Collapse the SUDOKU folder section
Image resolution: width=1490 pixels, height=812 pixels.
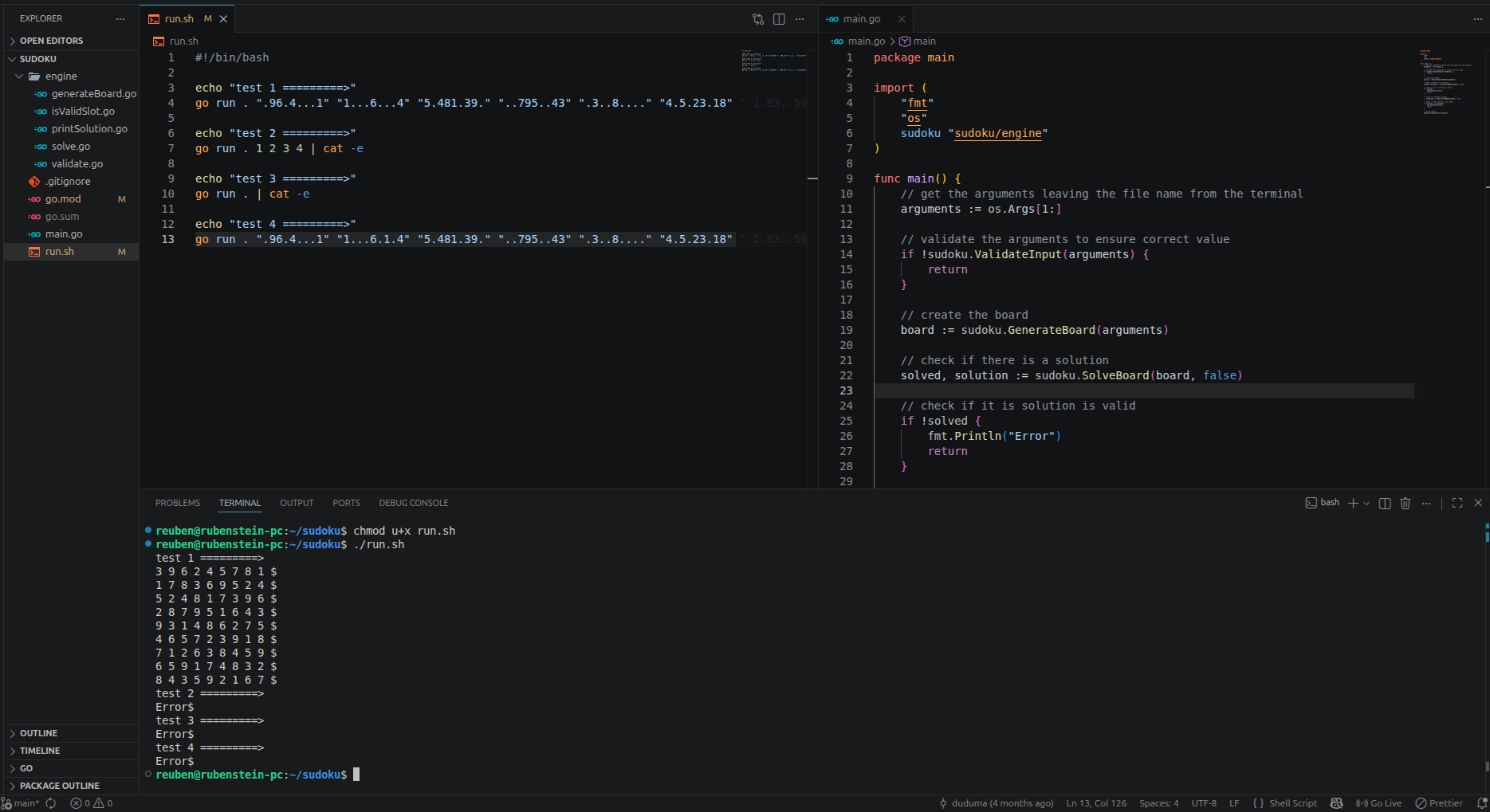(70, 59)
